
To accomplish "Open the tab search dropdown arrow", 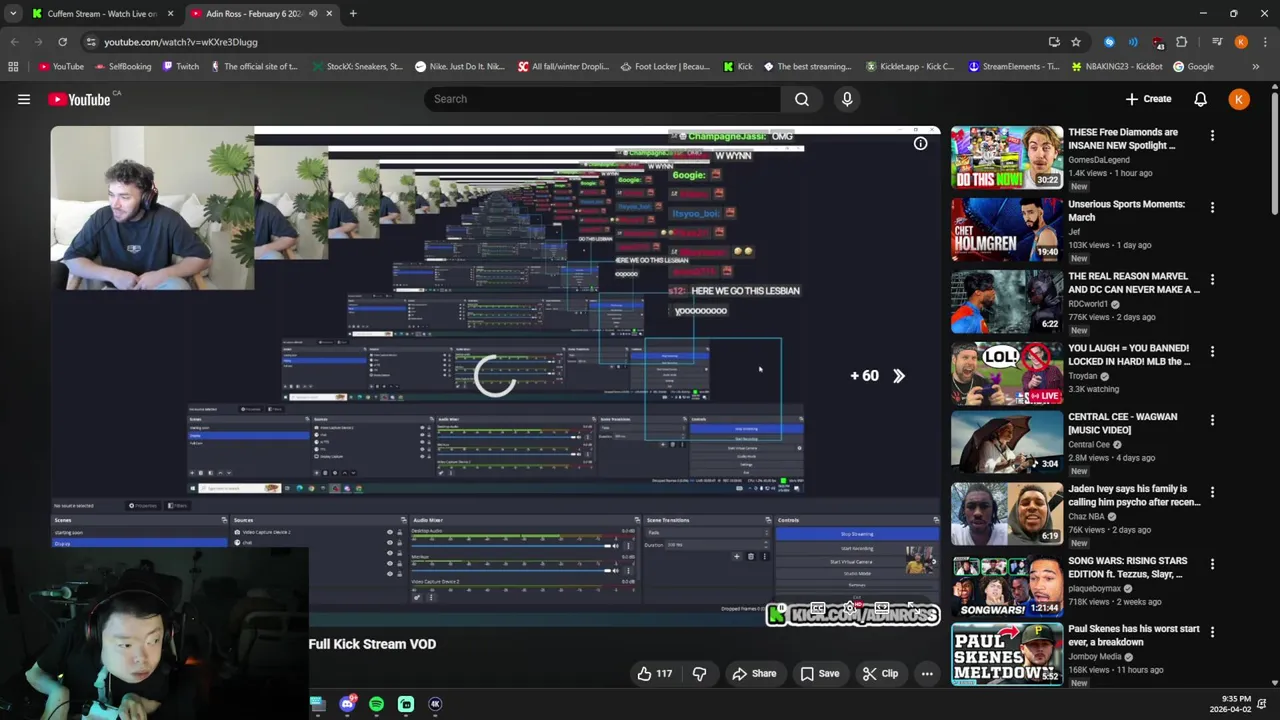I will 13,14.
